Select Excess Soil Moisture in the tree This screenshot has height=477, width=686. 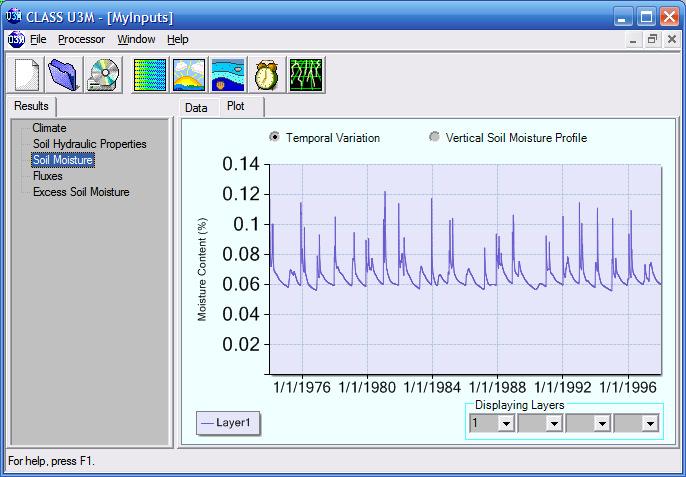point(81,192)
